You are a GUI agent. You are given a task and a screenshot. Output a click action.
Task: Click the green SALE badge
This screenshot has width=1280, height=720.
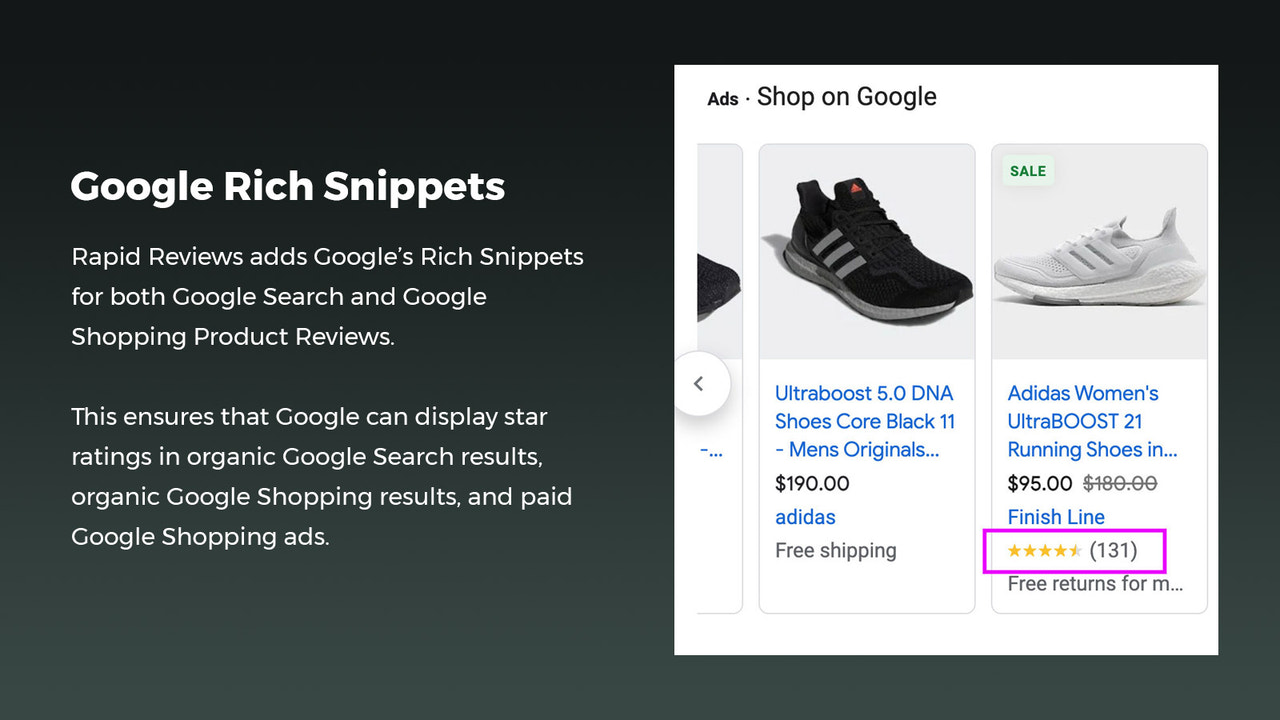(x=1027, y=171)
